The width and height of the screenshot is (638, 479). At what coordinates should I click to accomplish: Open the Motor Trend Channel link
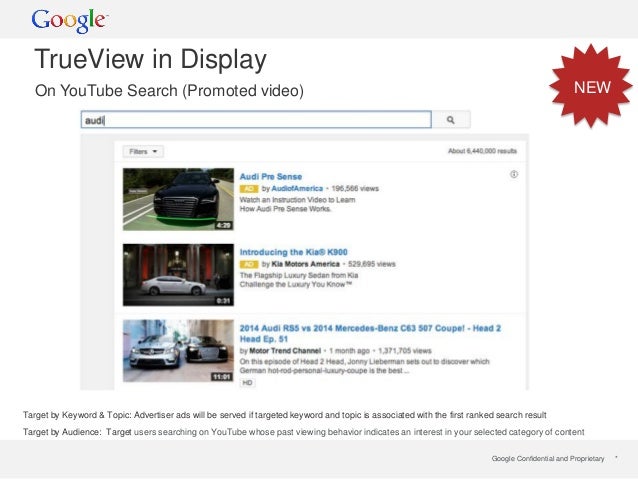click(x=285, y=351)
